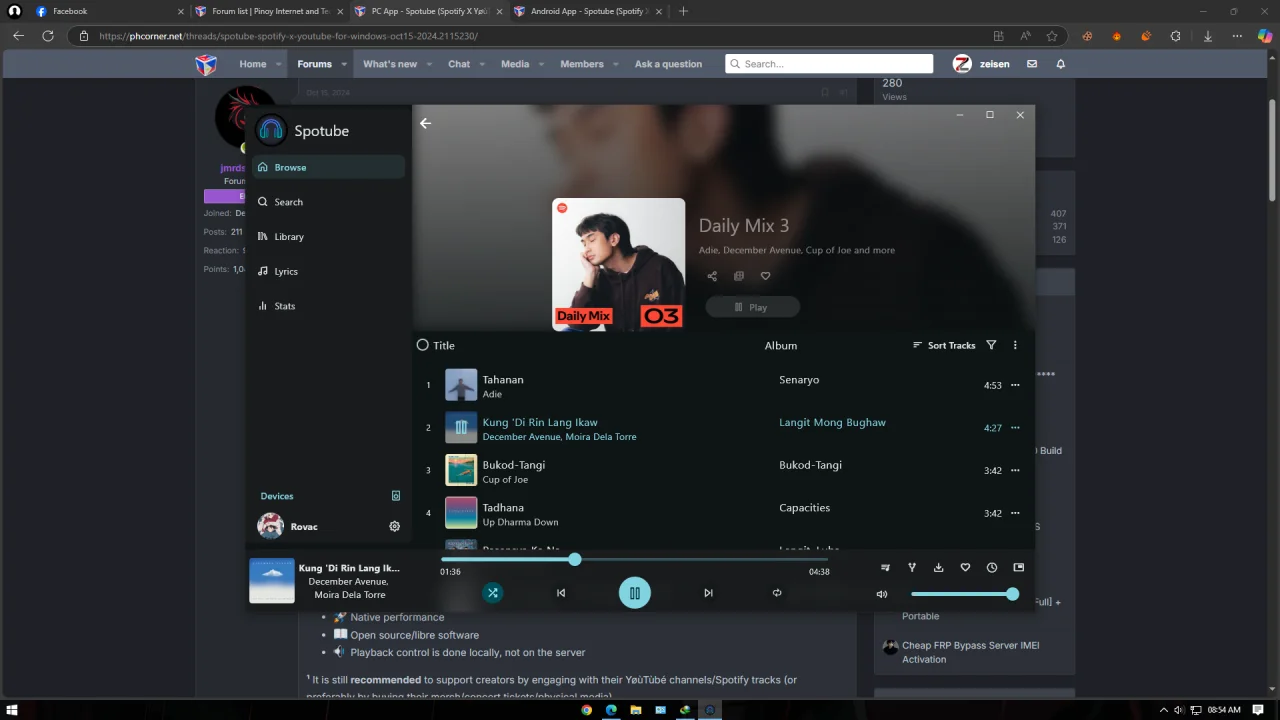Image resolution: width=1280 pixels, height=720 pixels.
Task: Skip to the previous track
Action: (x=561, y=593)
